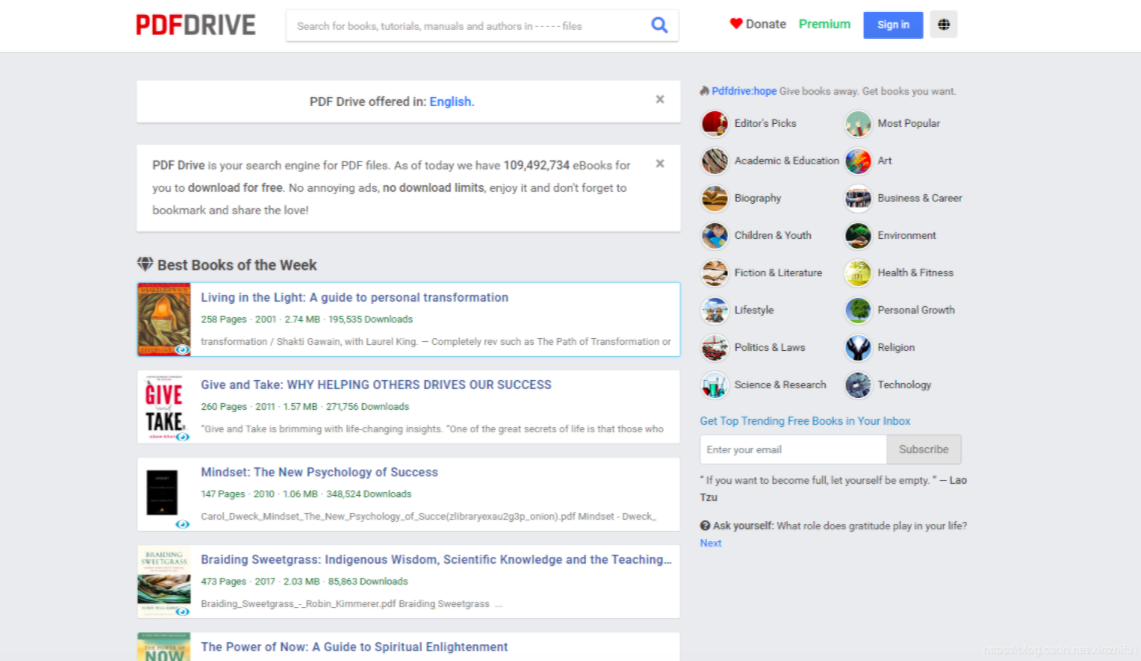Open the Pdfdrive:hope link
The image size is (1141, 661).
pos(744,91)
